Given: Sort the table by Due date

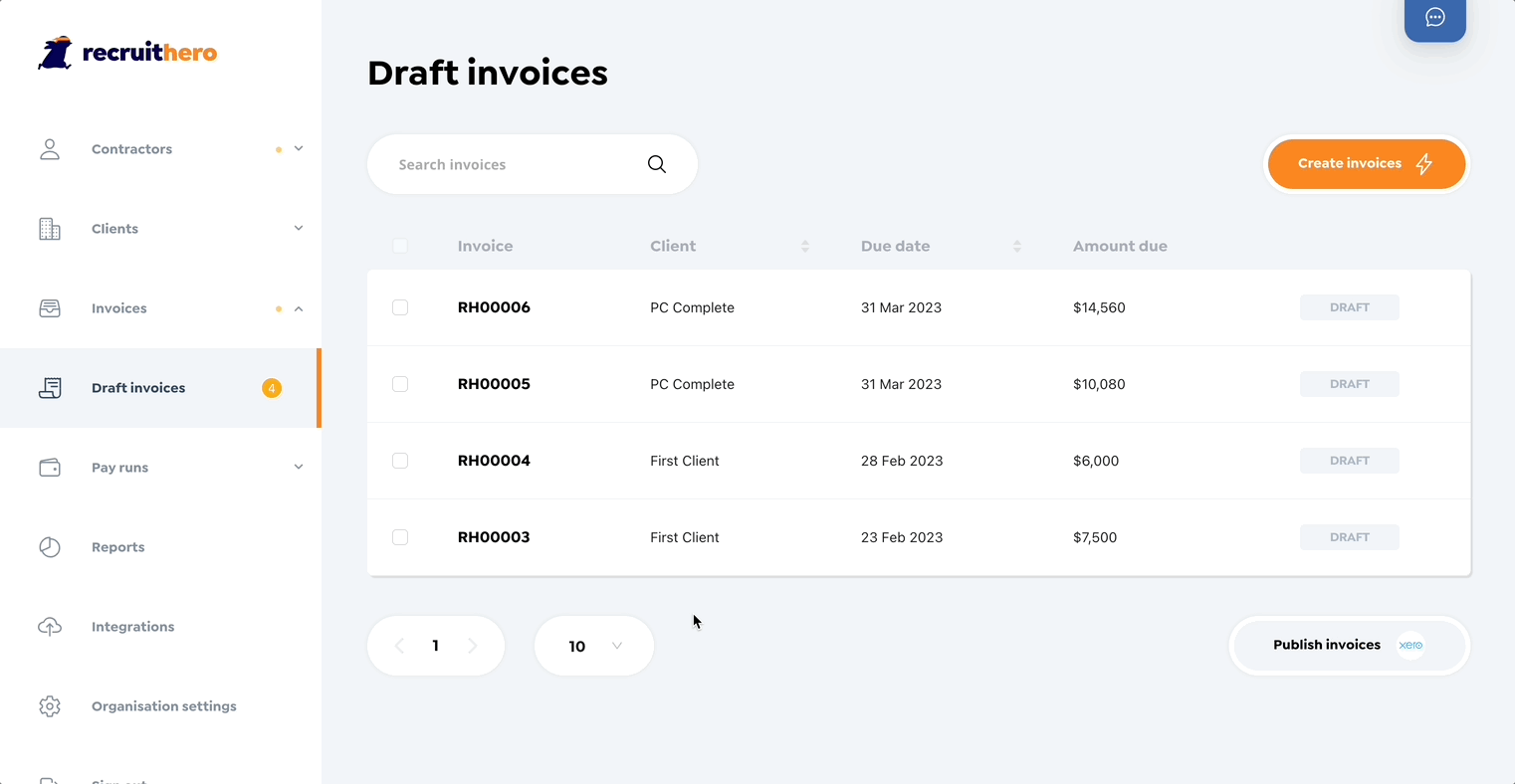Looking at the screenshot, I should pyautogui.click(x=1016, y=246).
